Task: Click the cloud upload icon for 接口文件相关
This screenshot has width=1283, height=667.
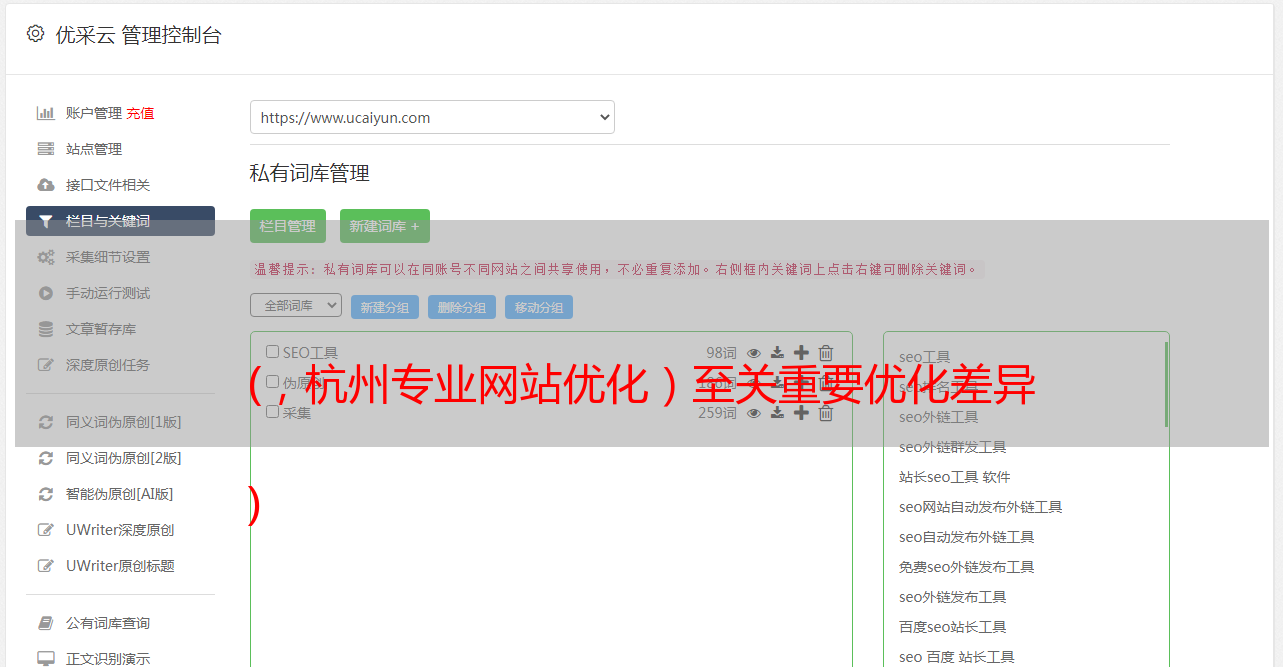Action: click(45, 185)
